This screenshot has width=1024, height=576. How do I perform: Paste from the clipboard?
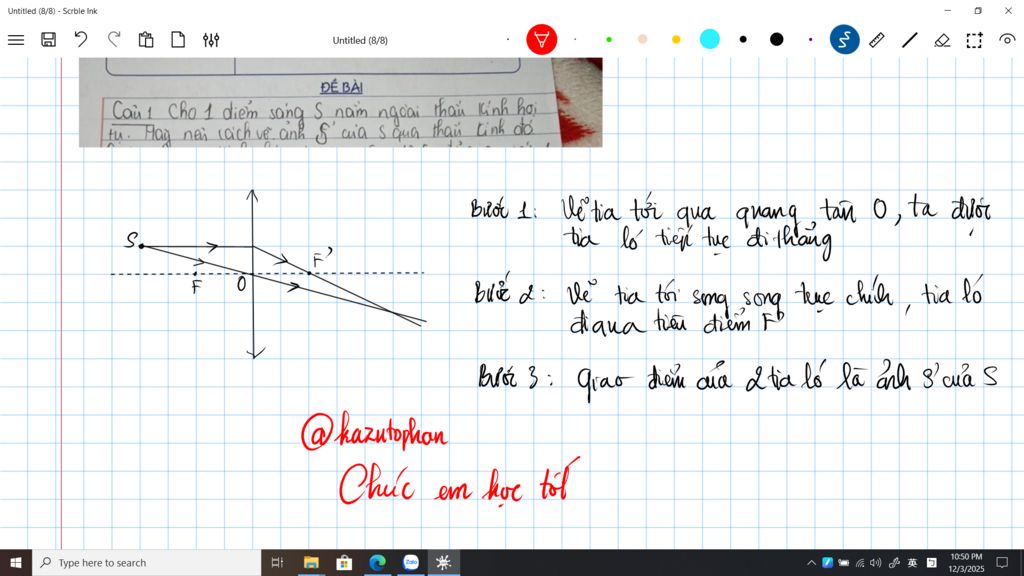[146, 40]
